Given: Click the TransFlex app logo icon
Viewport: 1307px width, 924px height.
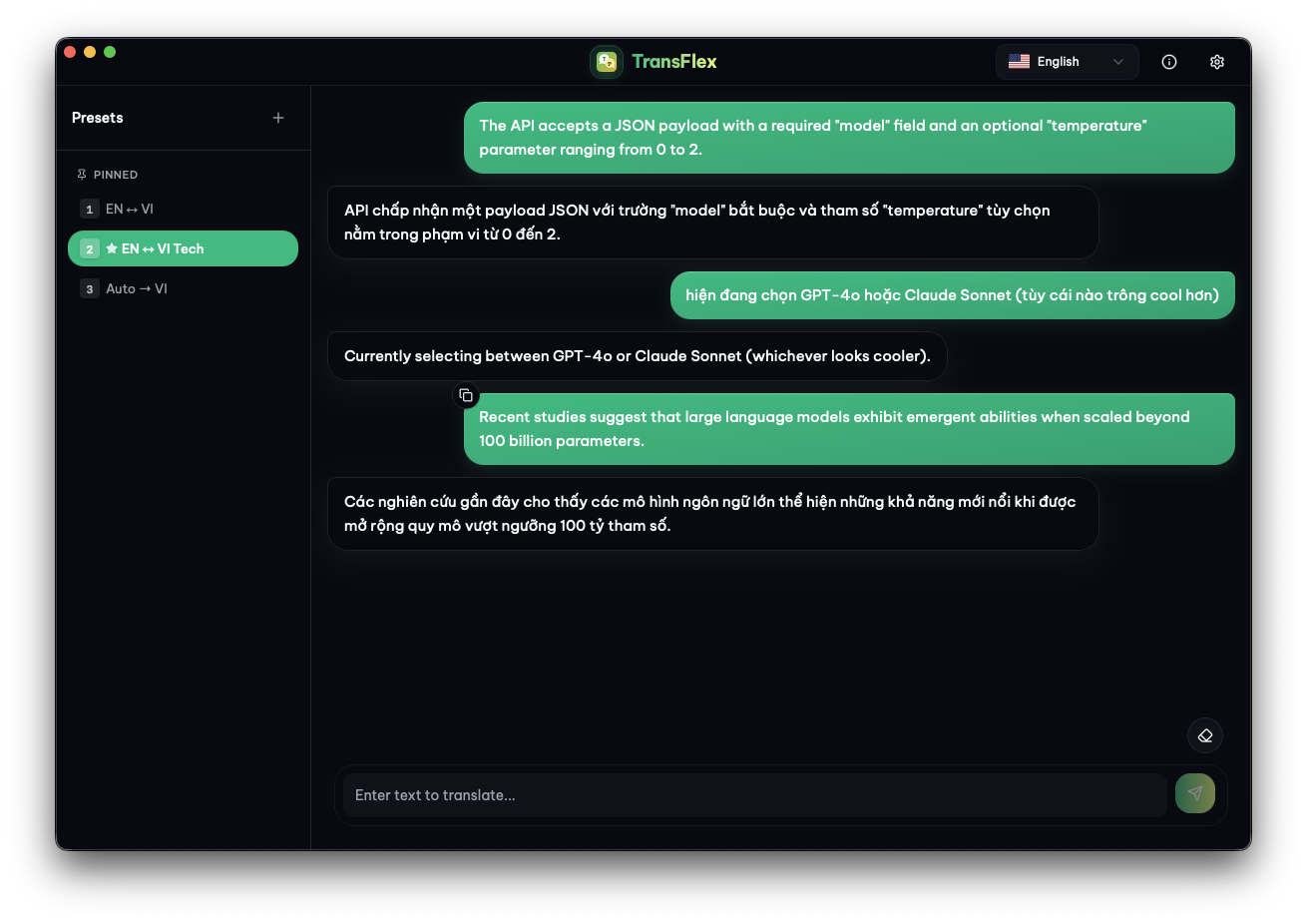Looking at the screenshot, I should 607,62.
